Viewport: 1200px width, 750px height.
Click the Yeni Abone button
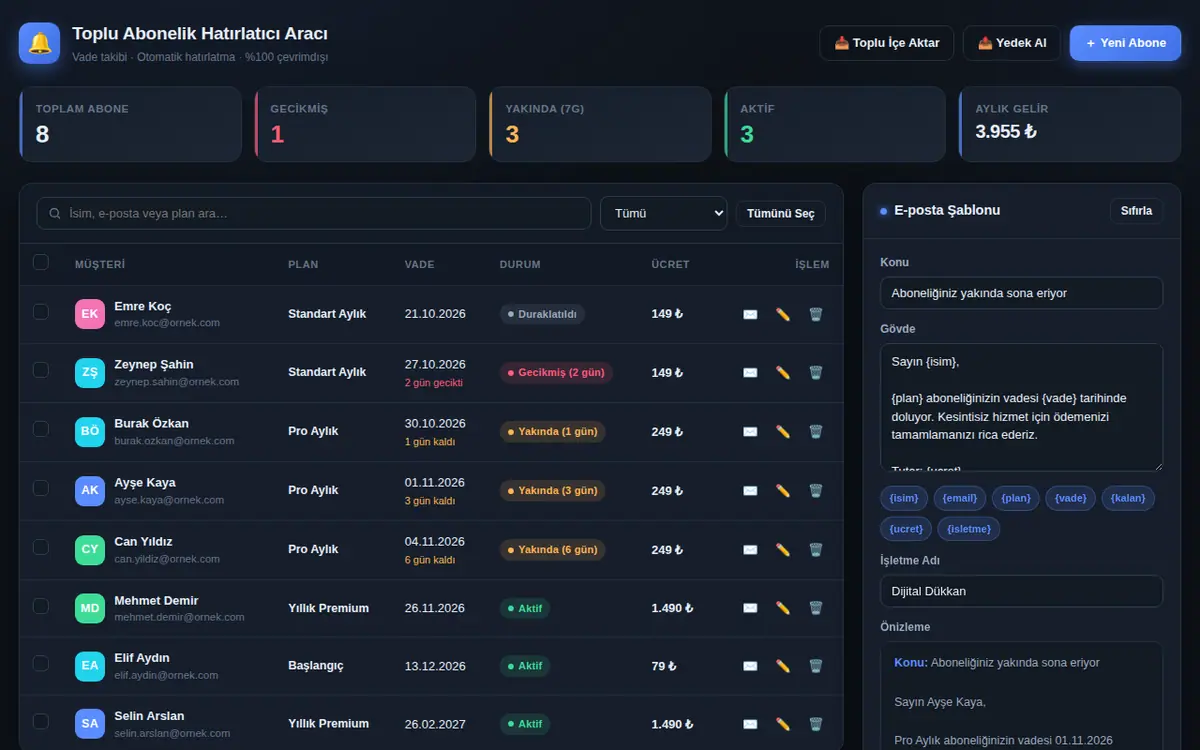[1125, 43]
